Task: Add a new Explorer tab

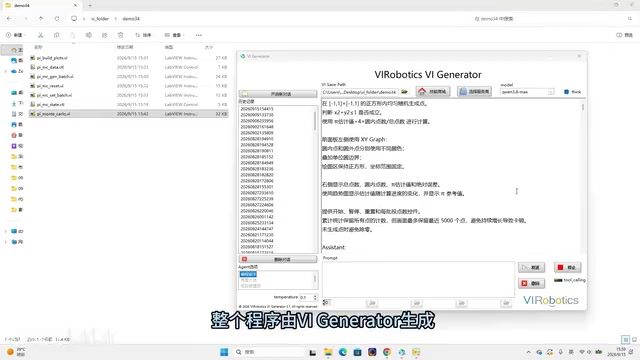Action: pyautogui.click(x=90, y=6)
